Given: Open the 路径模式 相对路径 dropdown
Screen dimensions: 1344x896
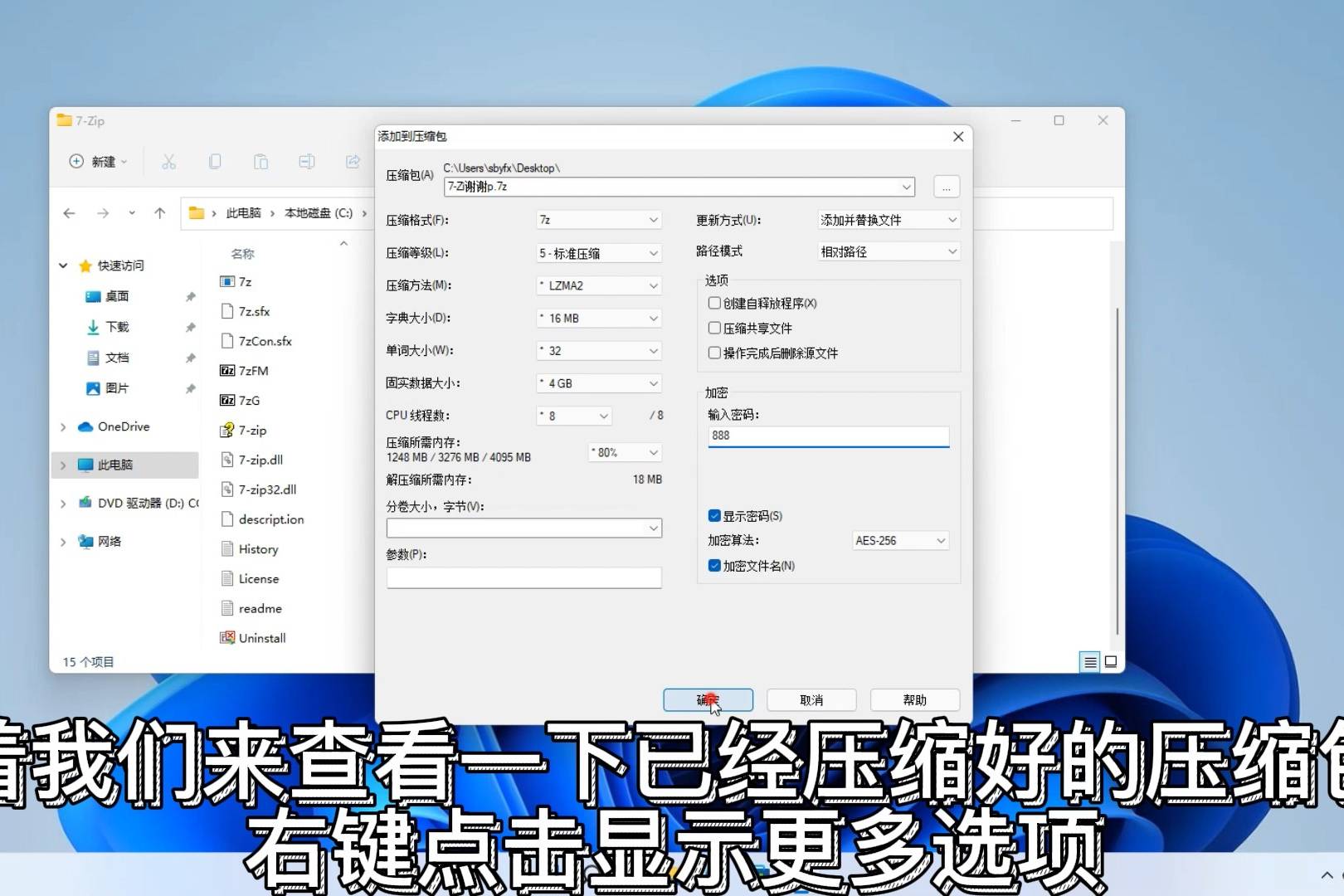Looking at the screenshot, I should coord(889,251).
